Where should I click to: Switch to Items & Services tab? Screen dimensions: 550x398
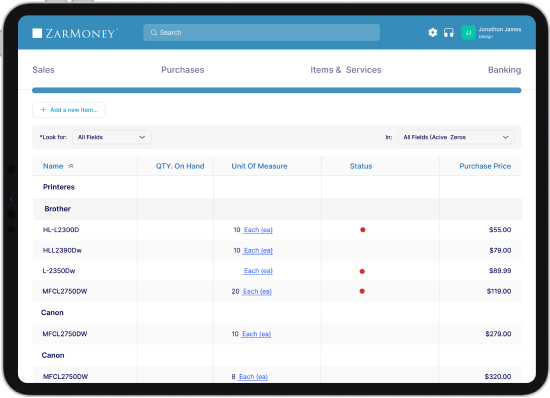346,70
